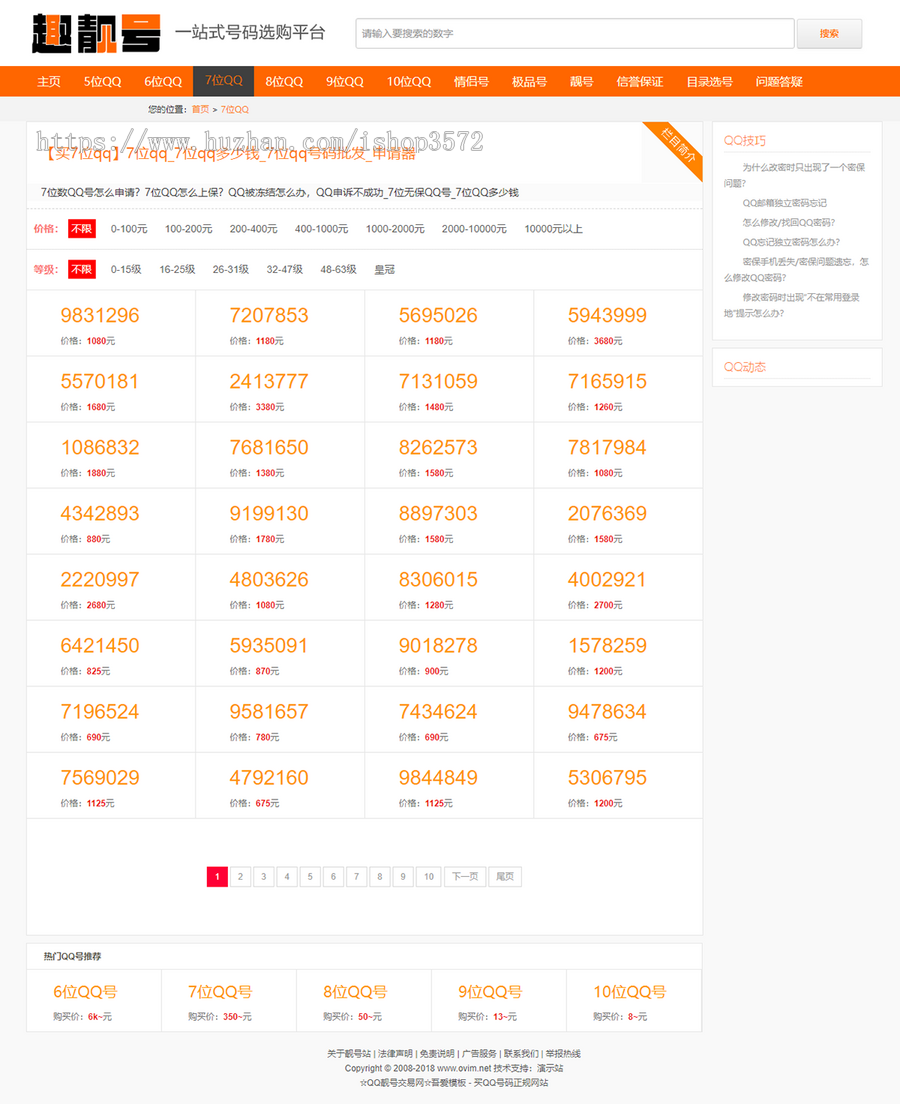Click QQ number 5306795 listing

click(608, 777)
